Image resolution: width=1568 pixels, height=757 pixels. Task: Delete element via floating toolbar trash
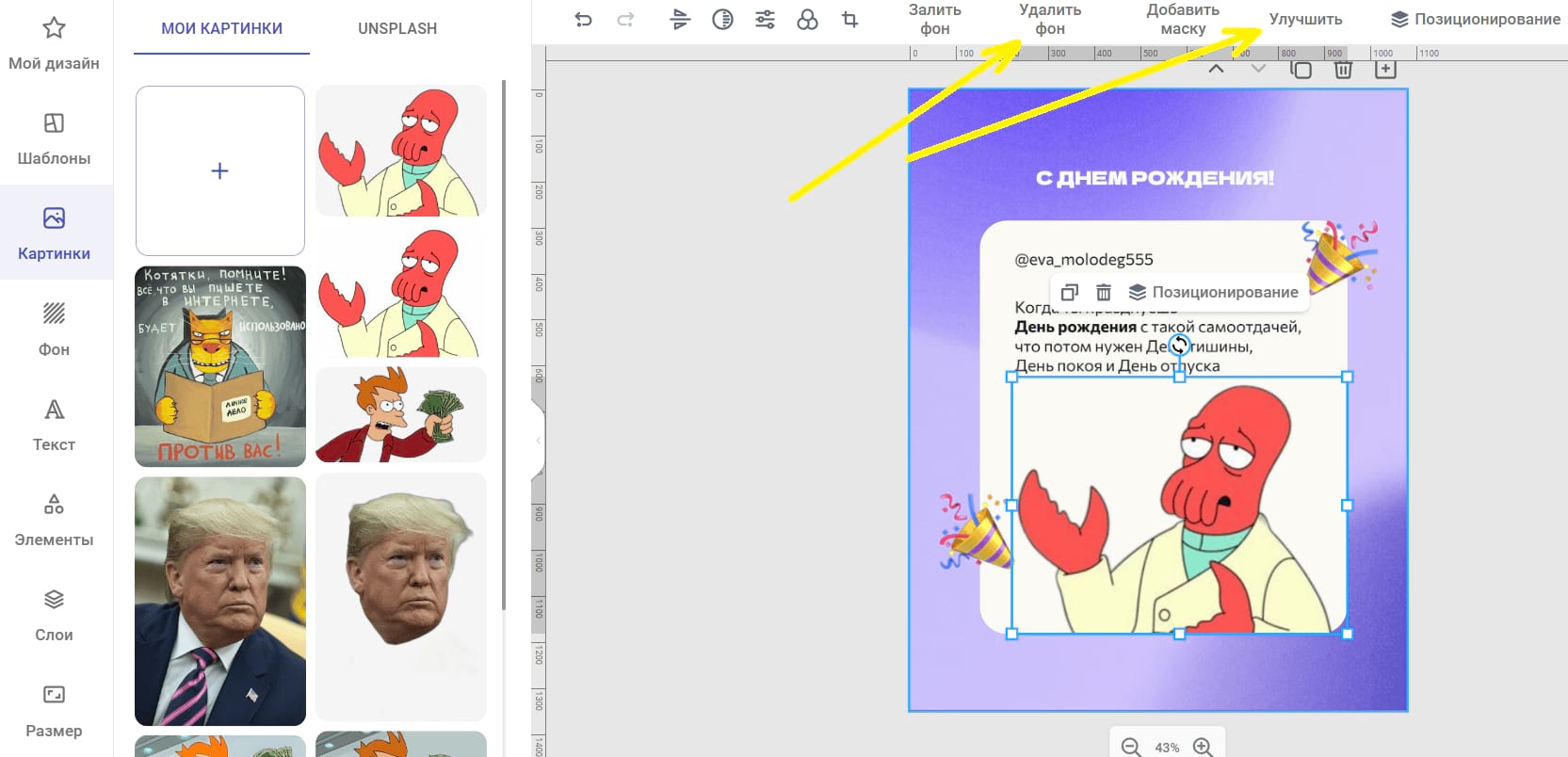tap(1104, 292)
